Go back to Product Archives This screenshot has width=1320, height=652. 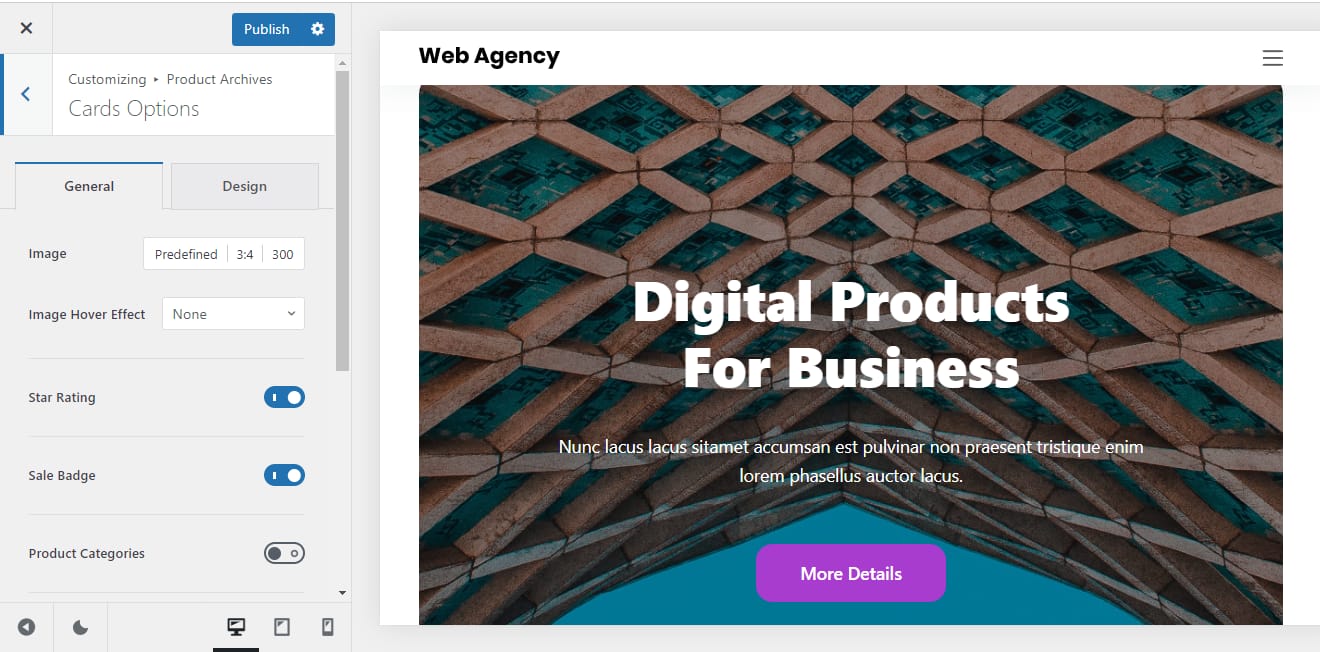tap(26, 94)
